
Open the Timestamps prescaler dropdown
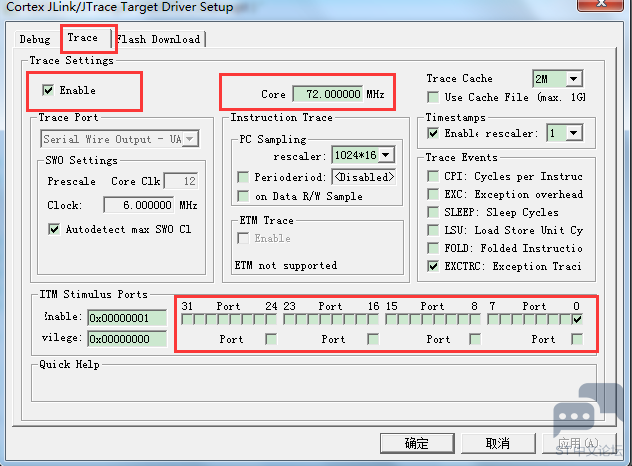coord(574,133)
